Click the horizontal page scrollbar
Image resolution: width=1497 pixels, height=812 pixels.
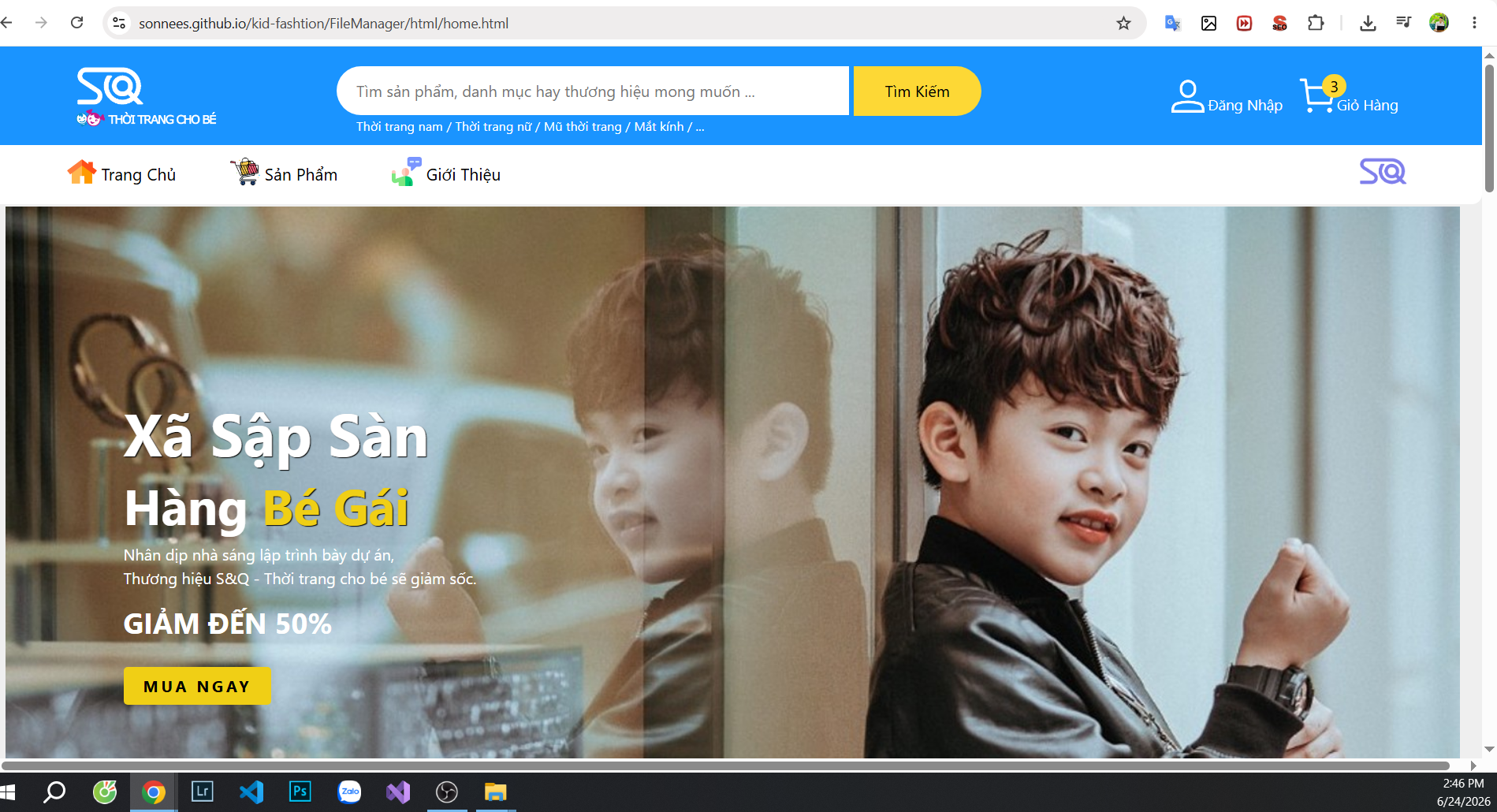coord(725,765)
